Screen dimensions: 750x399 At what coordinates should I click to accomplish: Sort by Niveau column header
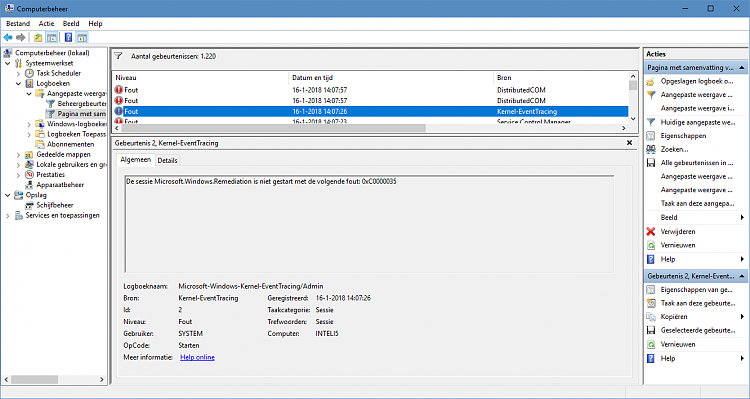[201, 78]
